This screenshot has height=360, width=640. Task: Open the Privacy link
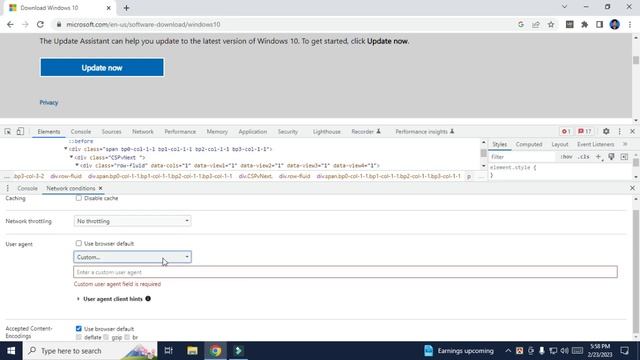click(x=49, y=102)
